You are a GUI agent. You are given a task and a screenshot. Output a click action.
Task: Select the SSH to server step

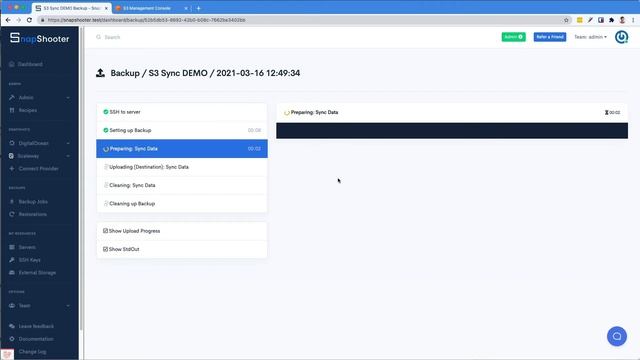pyautogui.click(x=182, y=112)
